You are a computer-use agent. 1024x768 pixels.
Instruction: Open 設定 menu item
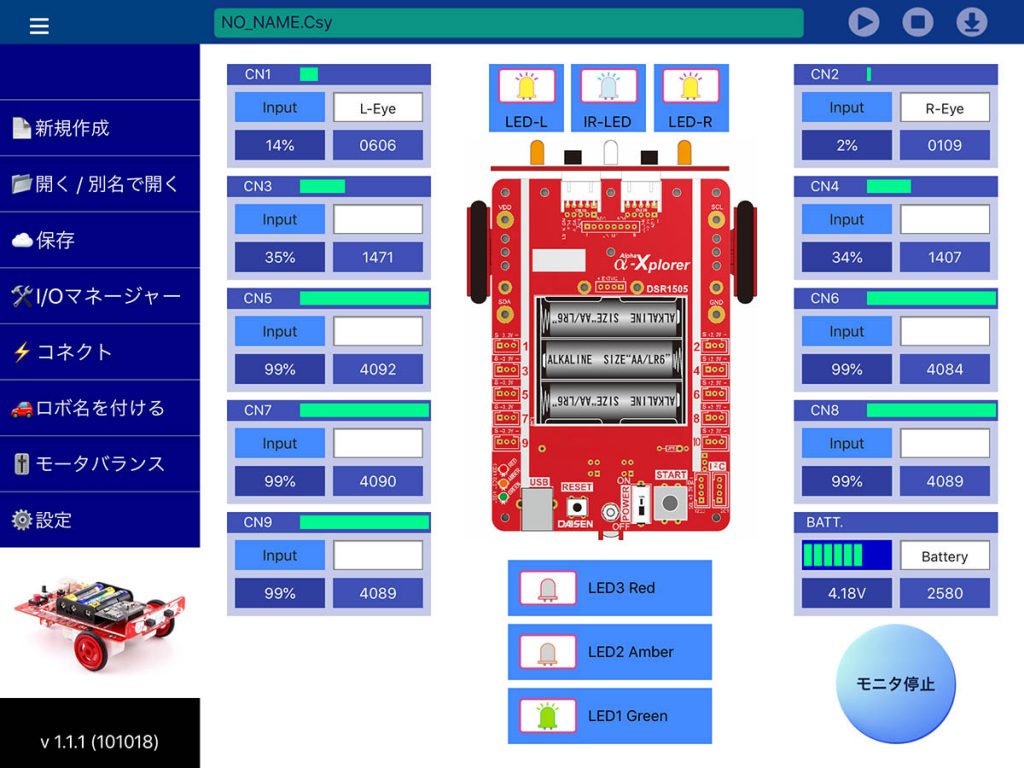click(x=100, y=520)
